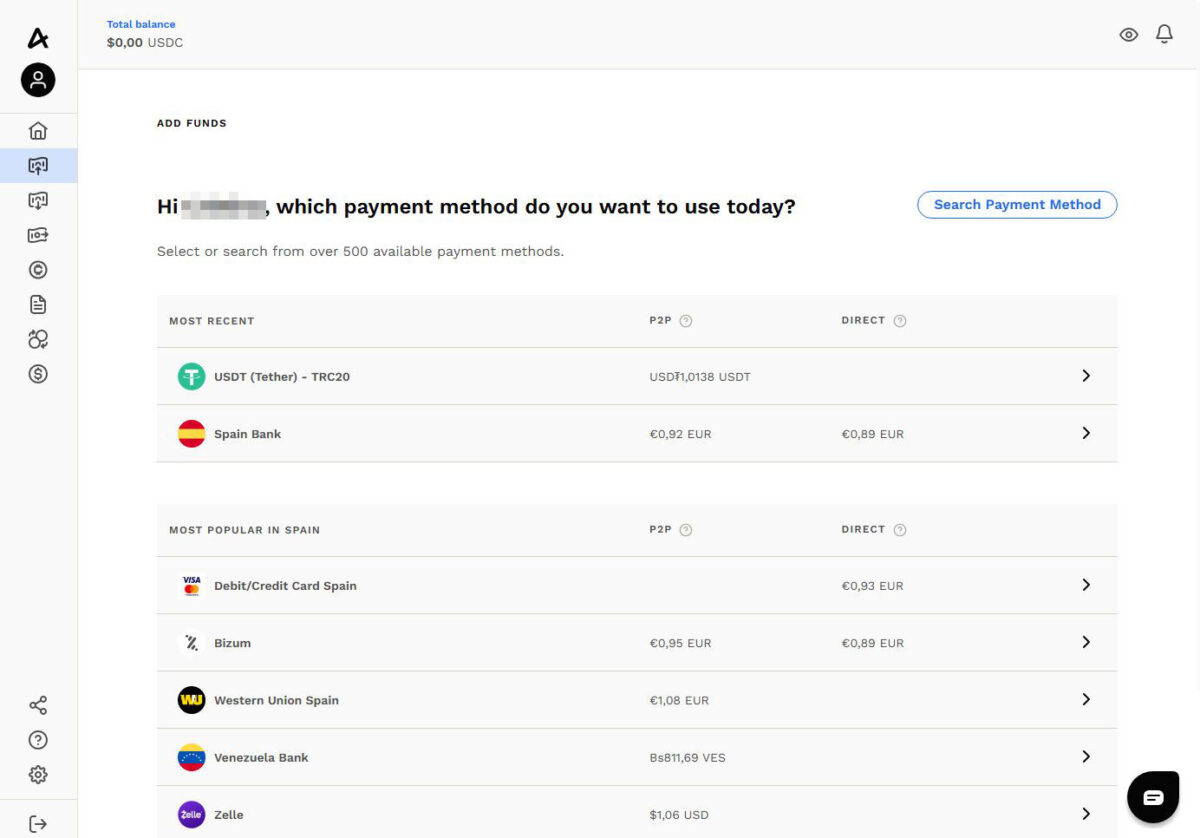The image size is (1200, 838).
Task: Click the dollar-circle sidebar icon
Action: click(38, 374)
